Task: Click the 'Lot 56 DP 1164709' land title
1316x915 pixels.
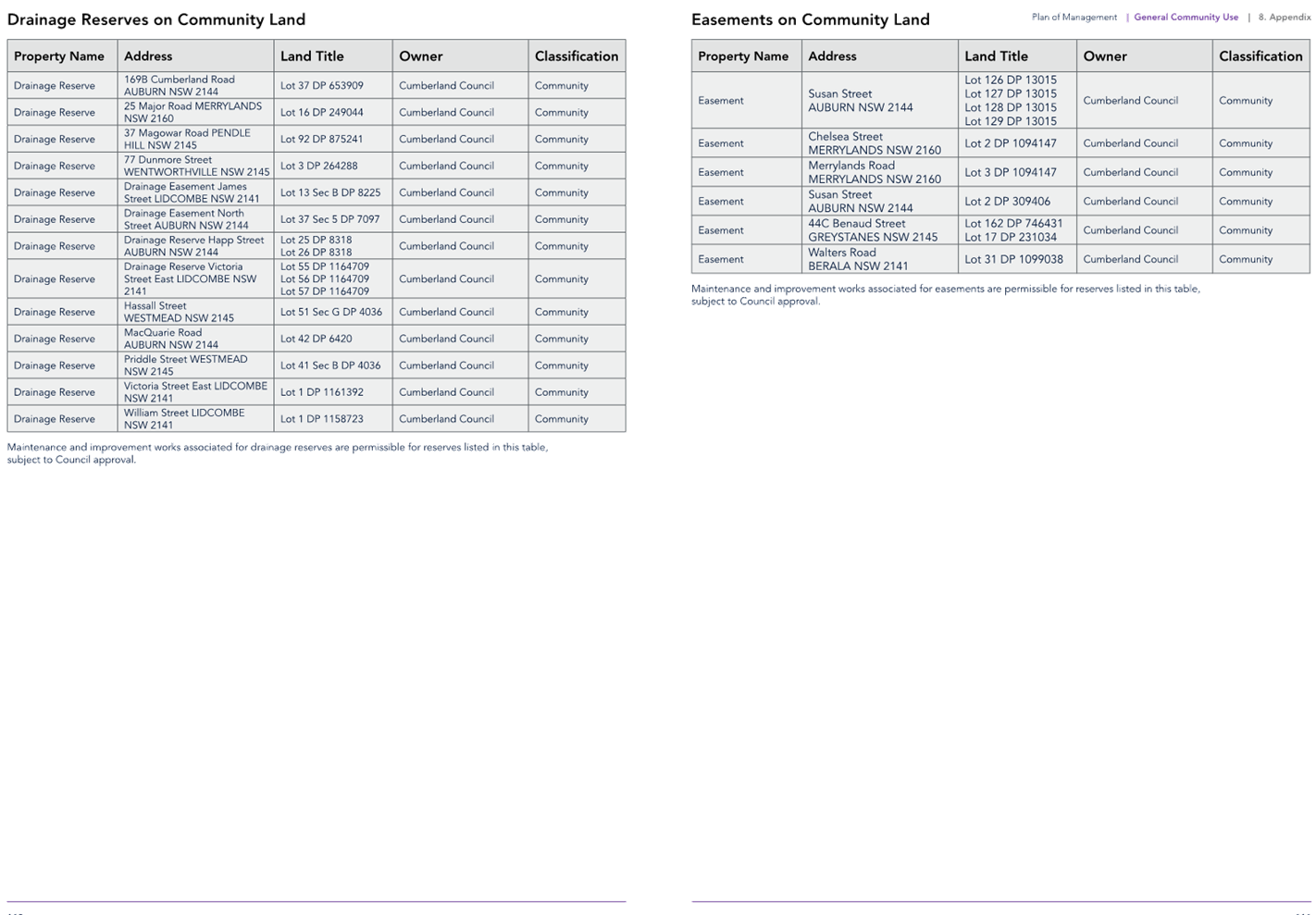Action: pos(324,278)
